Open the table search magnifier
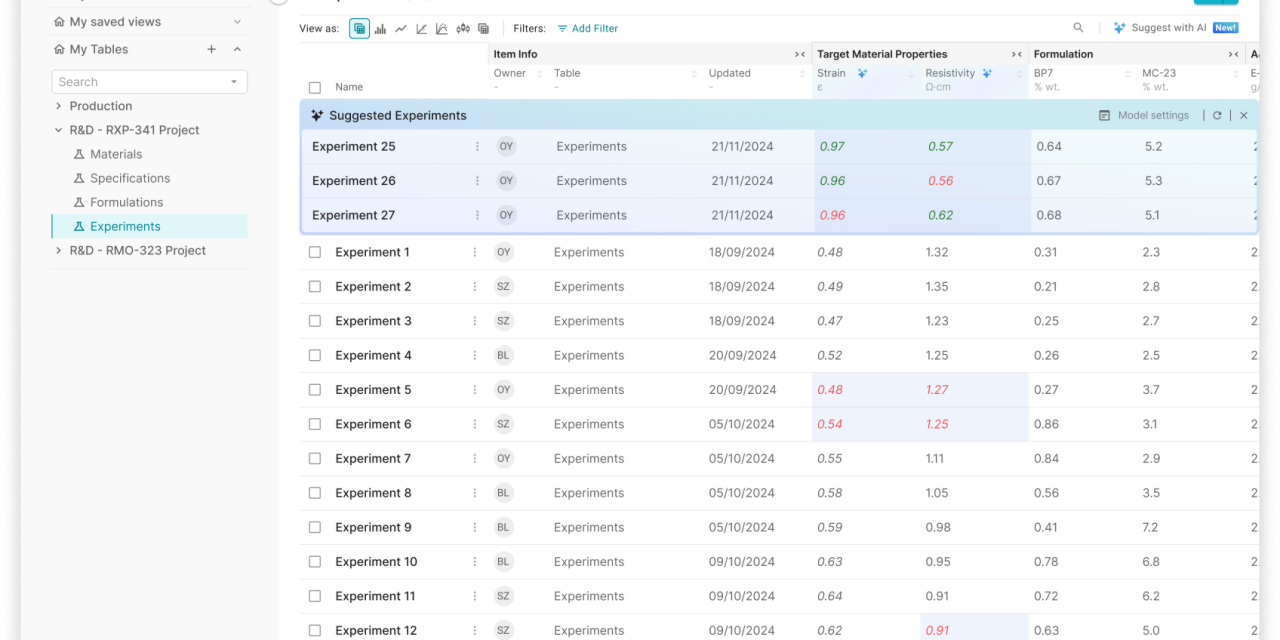The width and height of the screenshot is (1280, 640). click(1078, 28)
